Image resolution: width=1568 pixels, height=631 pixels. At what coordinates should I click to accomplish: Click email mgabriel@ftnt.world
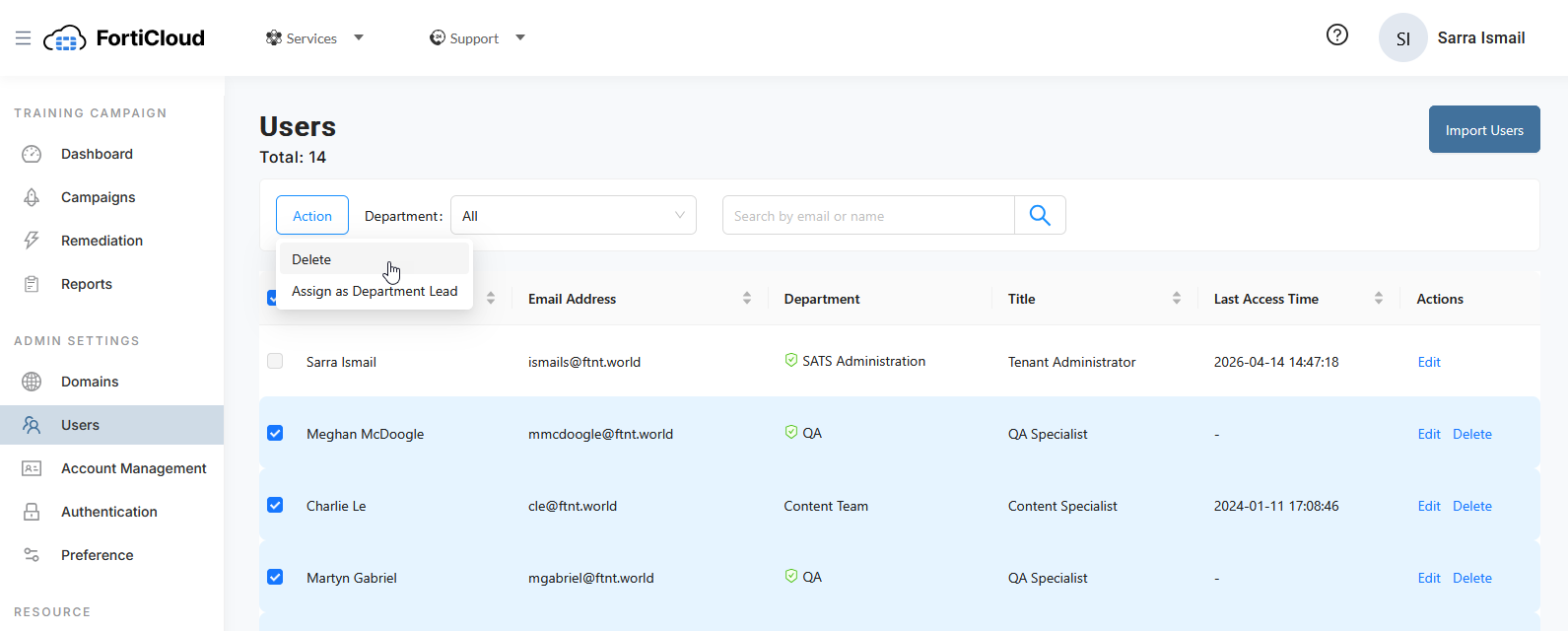[x=590, y=578]
